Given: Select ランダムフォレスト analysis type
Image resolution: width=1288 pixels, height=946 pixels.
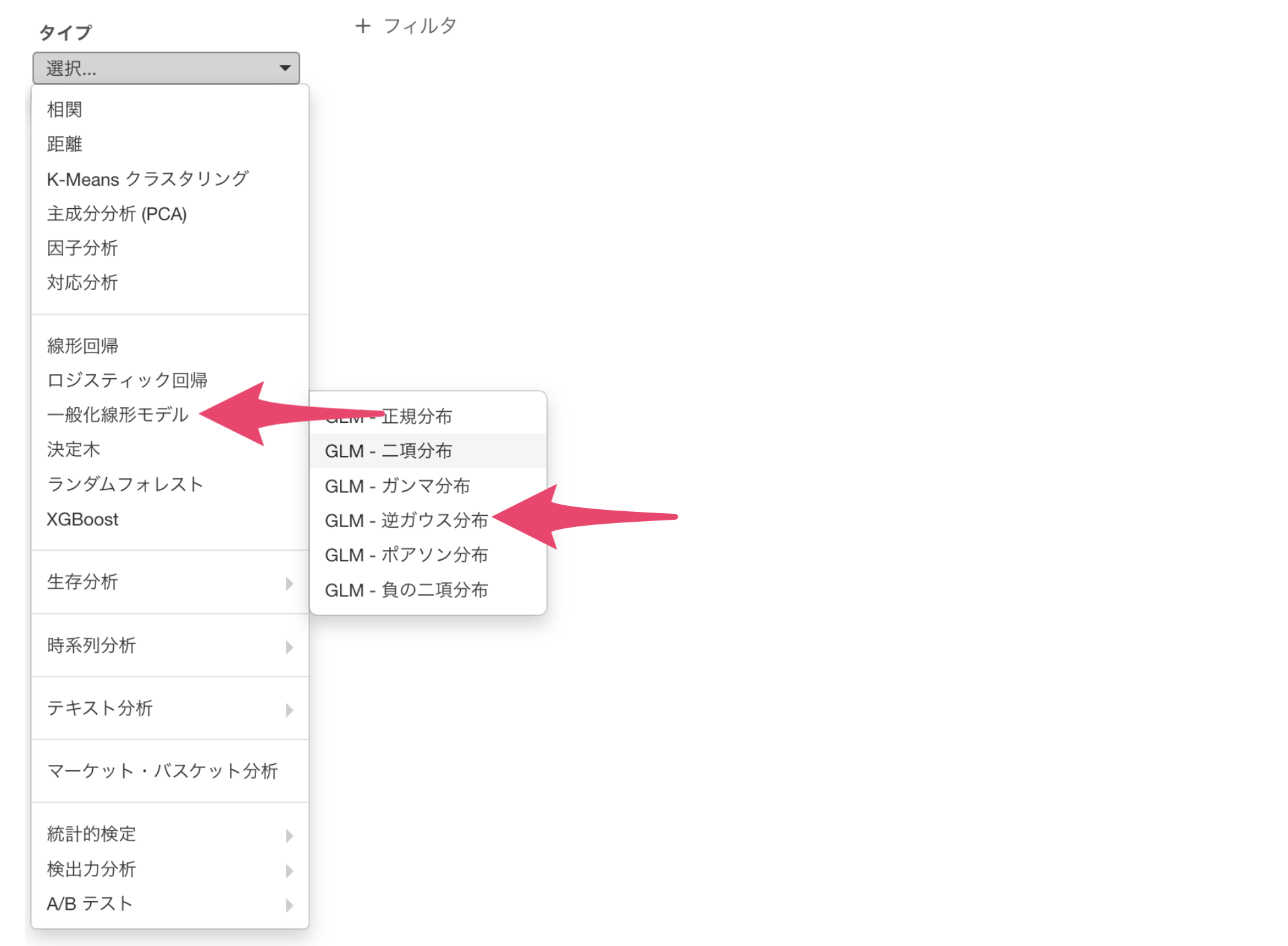Looking at the screenshot, I should point(170,484).
